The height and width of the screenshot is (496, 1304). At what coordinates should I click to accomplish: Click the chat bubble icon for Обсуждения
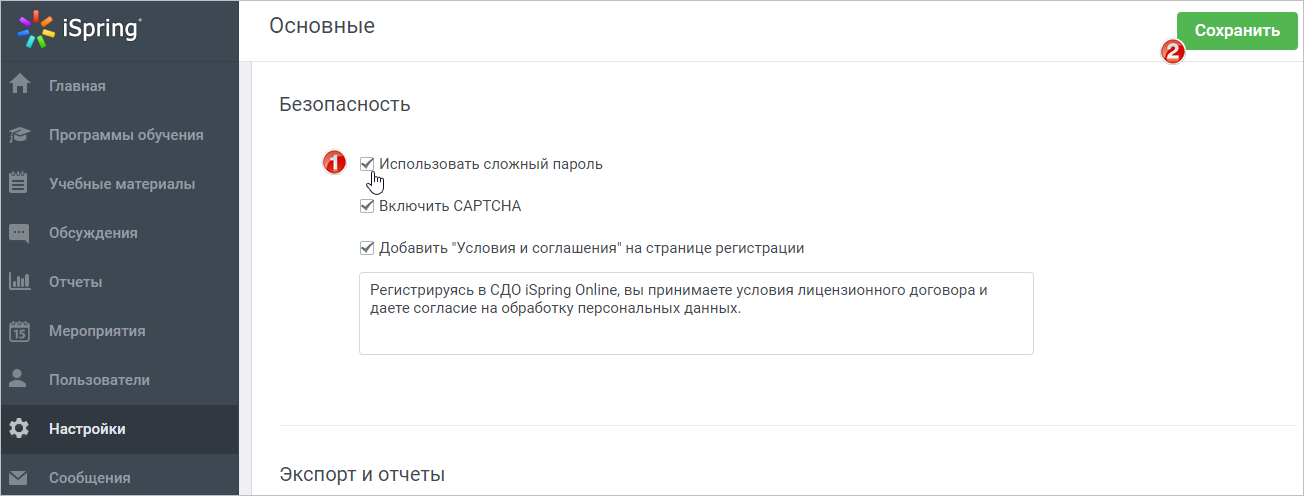[x=19, y=232]
